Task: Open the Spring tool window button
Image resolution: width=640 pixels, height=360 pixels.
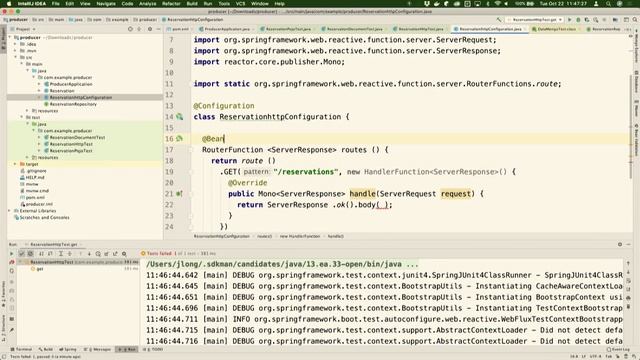Action: 68,349
